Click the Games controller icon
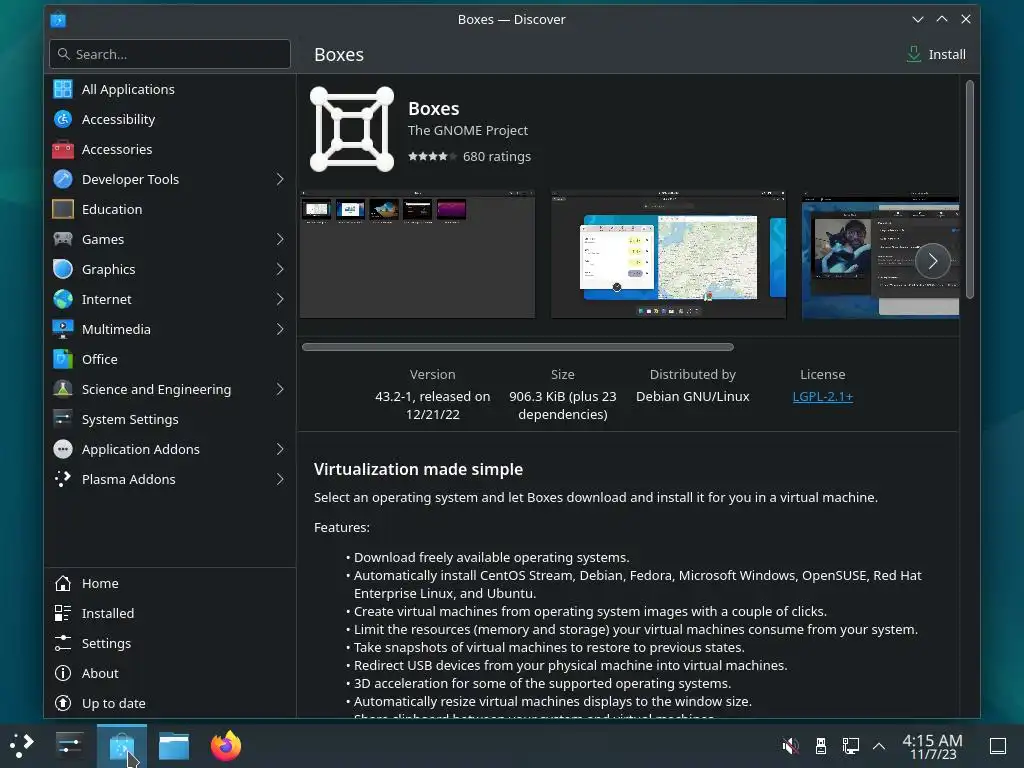Image resolution: width=1024 pixels, height=768 pixels. 63,239
